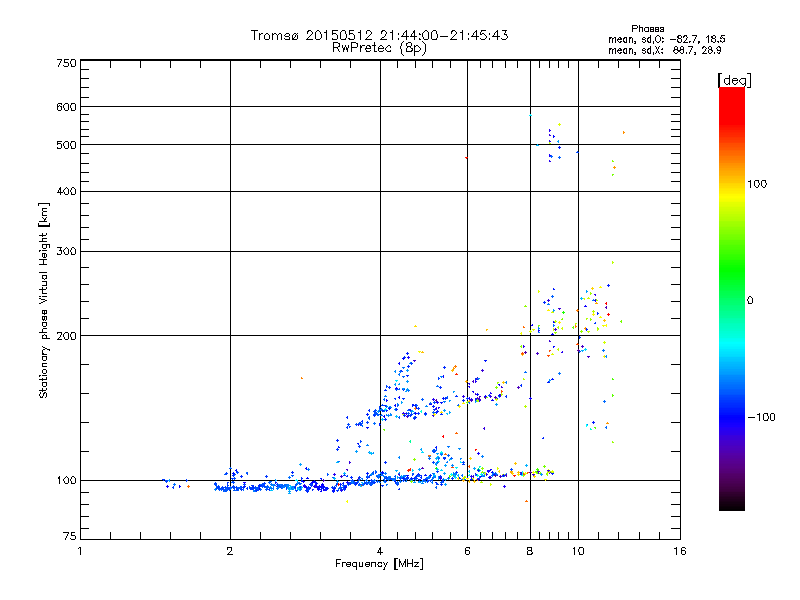Click the x-axis tick label '10'

tap(578, 551)
